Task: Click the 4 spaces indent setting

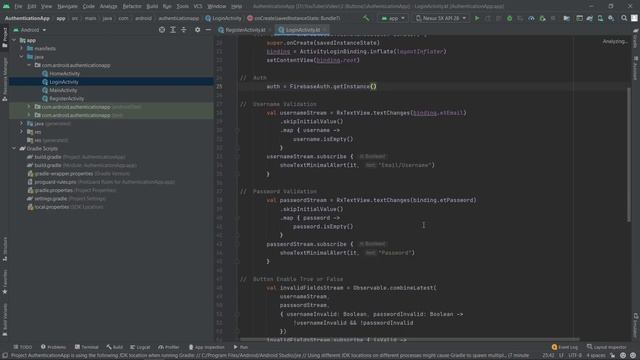Action: coord(596,356)
